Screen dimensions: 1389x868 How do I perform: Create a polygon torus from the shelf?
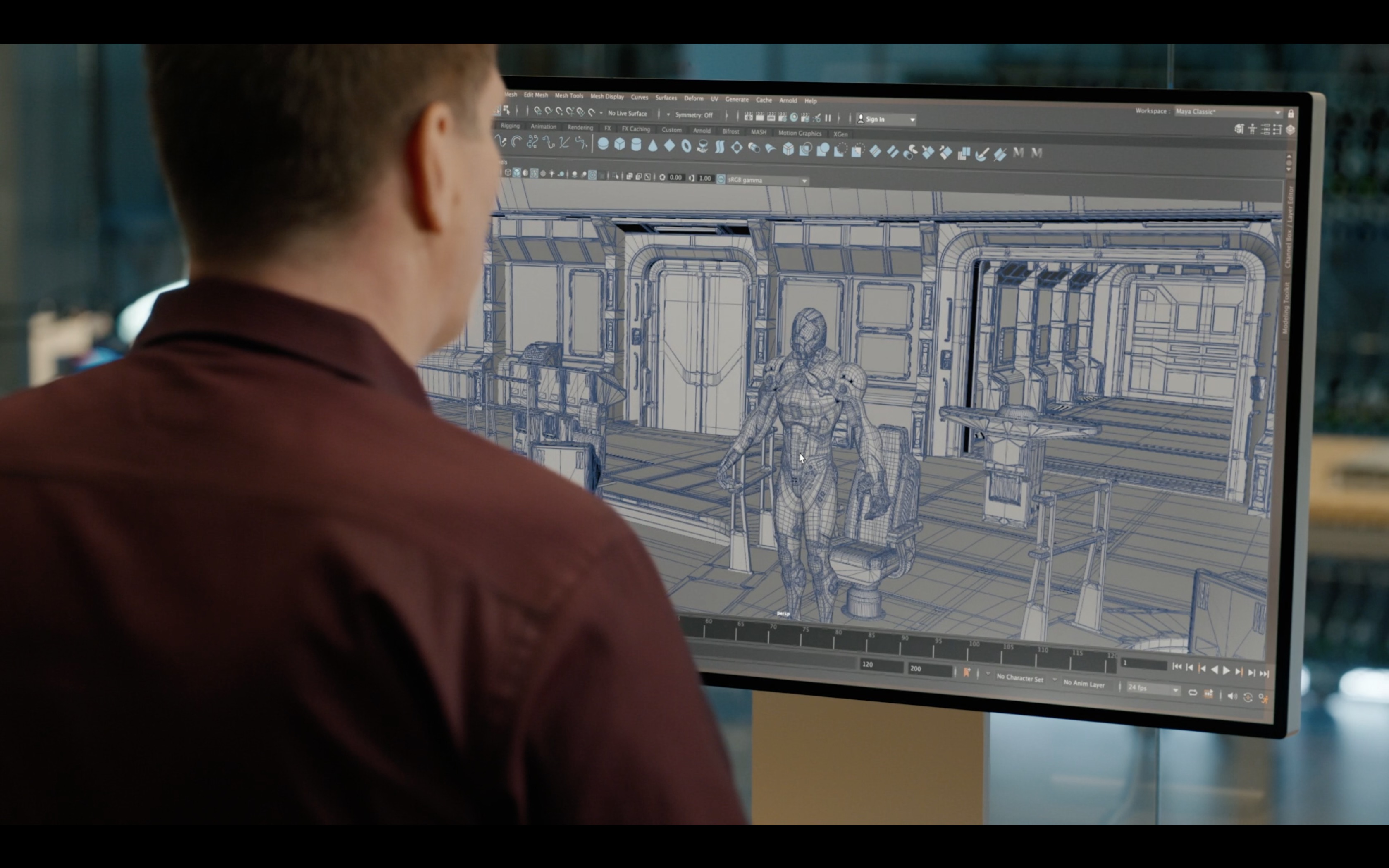pyautogui.click(x=686, y=146)
